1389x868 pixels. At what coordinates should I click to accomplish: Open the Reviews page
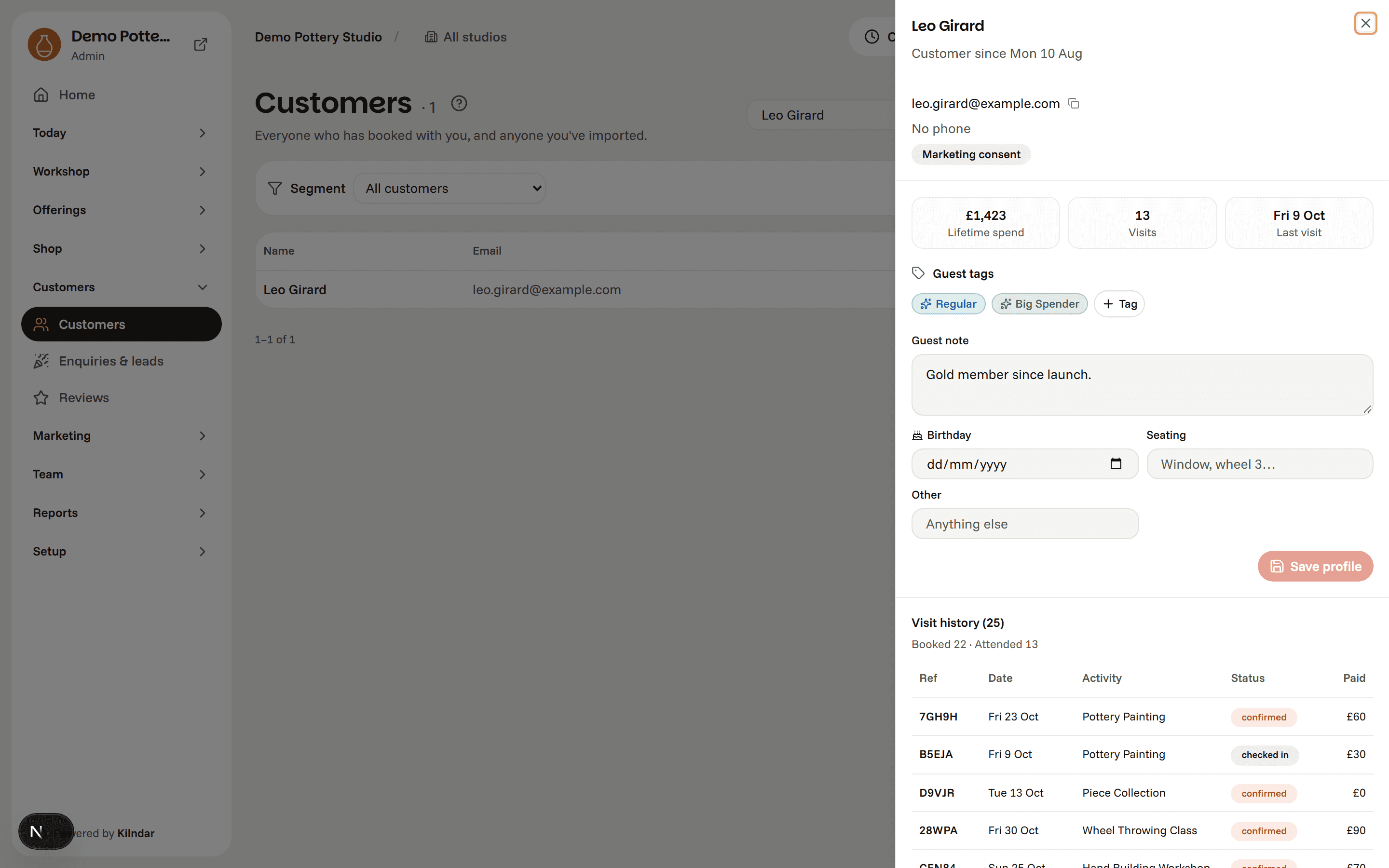click(x=121, y=397)
